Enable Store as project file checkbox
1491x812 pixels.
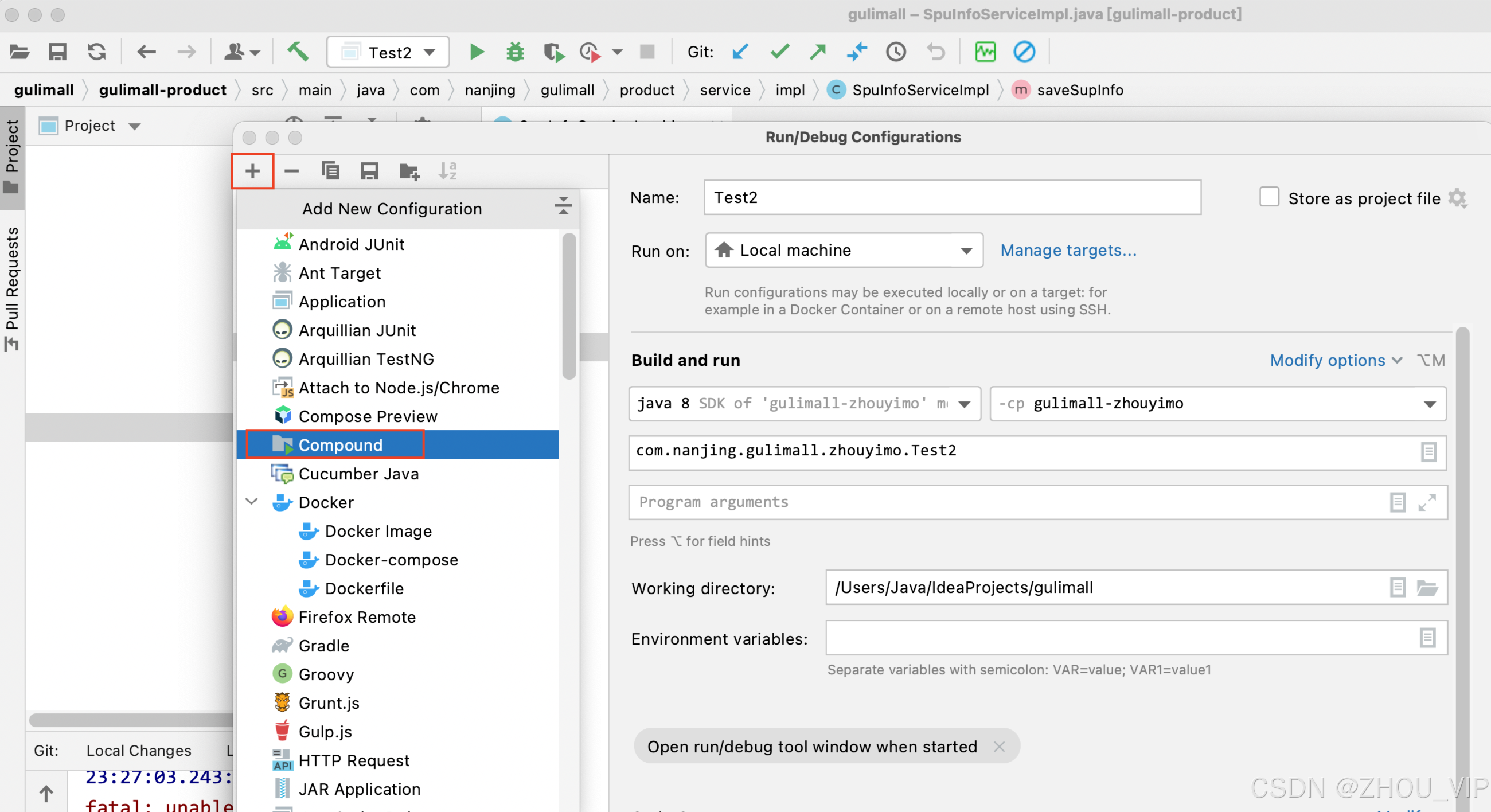click(x=1268, y=197)
